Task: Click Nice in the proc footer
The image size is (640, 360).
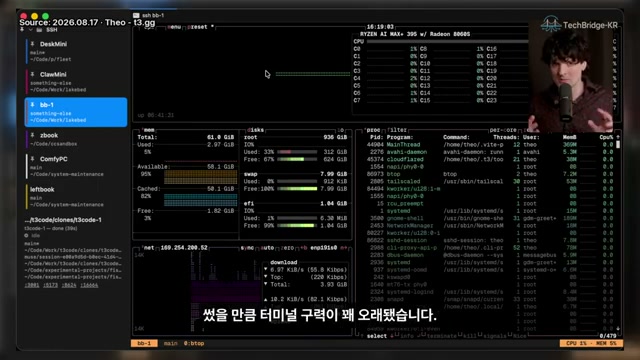Action: [520, 336]
